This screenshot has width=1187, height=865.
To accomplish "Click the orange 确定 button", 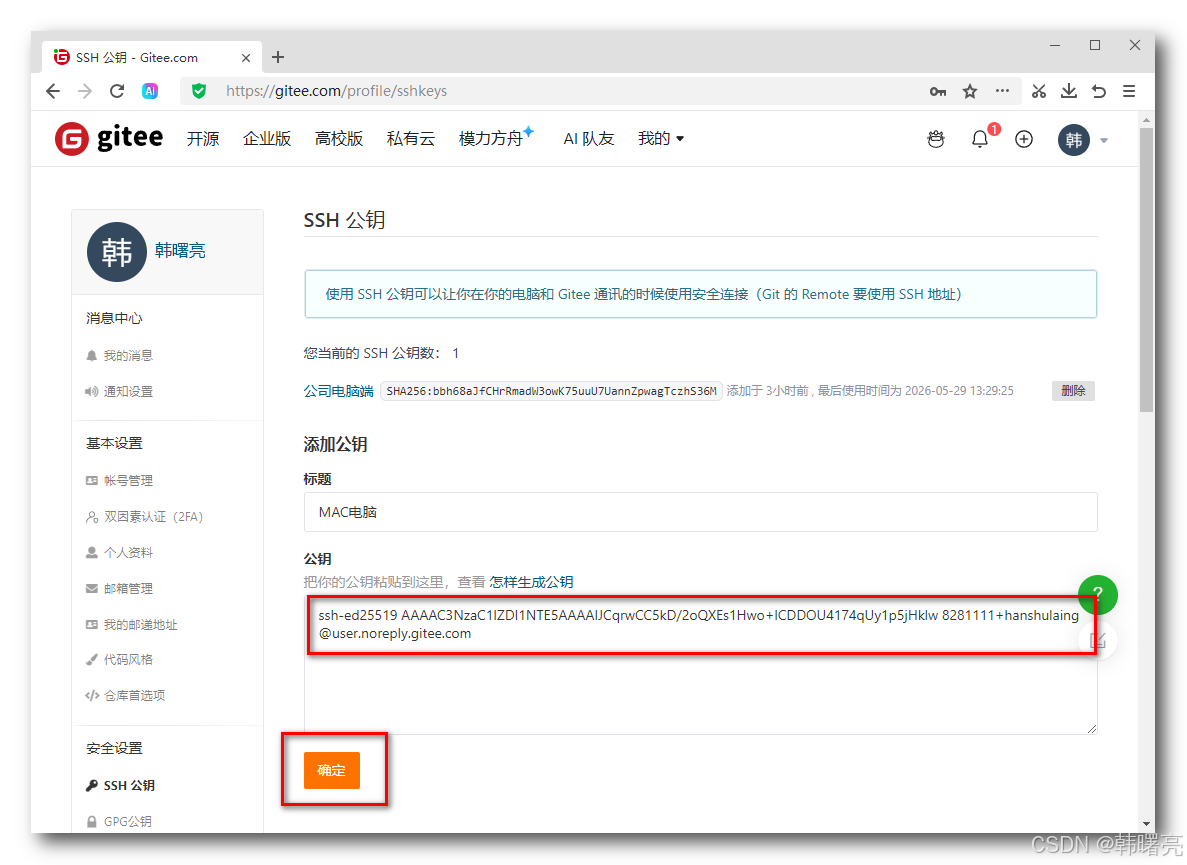I will [x=332, y=770].
